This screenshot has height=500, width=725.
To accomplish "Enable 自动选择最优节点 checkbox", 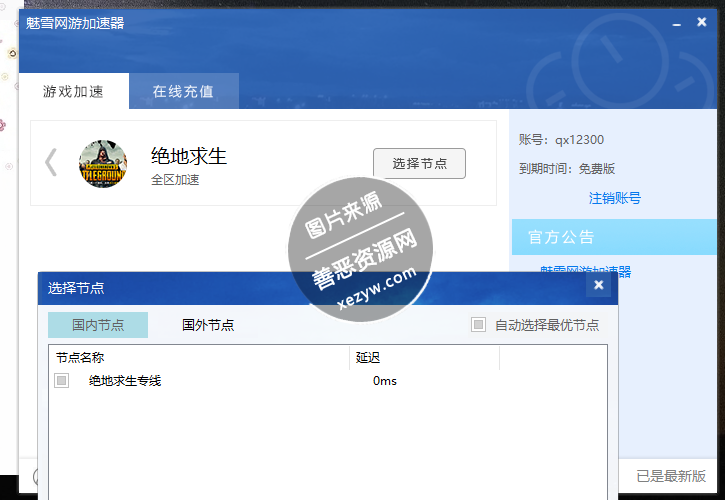I will 478,325.
